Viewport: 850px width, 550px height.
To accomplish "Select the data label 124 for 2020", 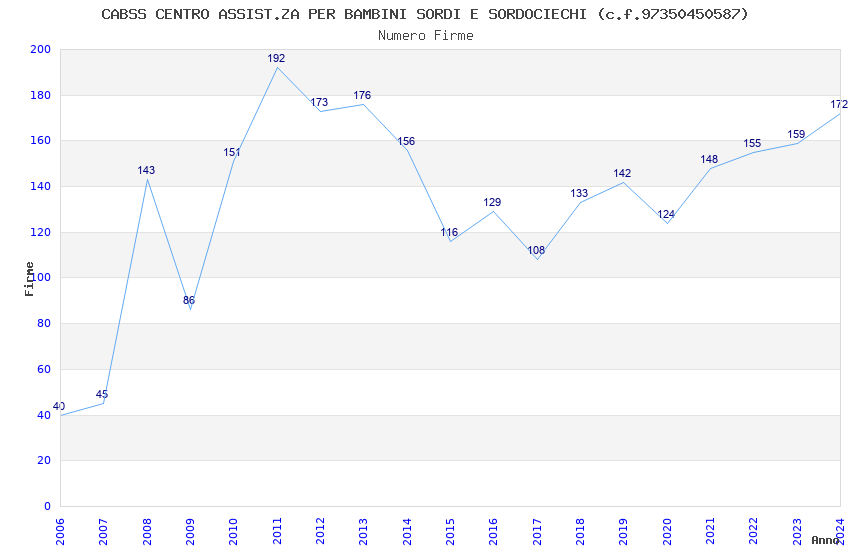I will (x=666, y=214).
